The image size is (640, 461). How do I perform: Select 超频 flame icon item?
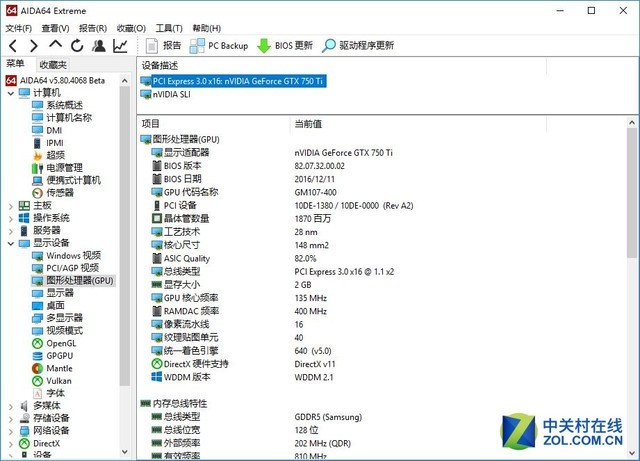click(49, 155)
